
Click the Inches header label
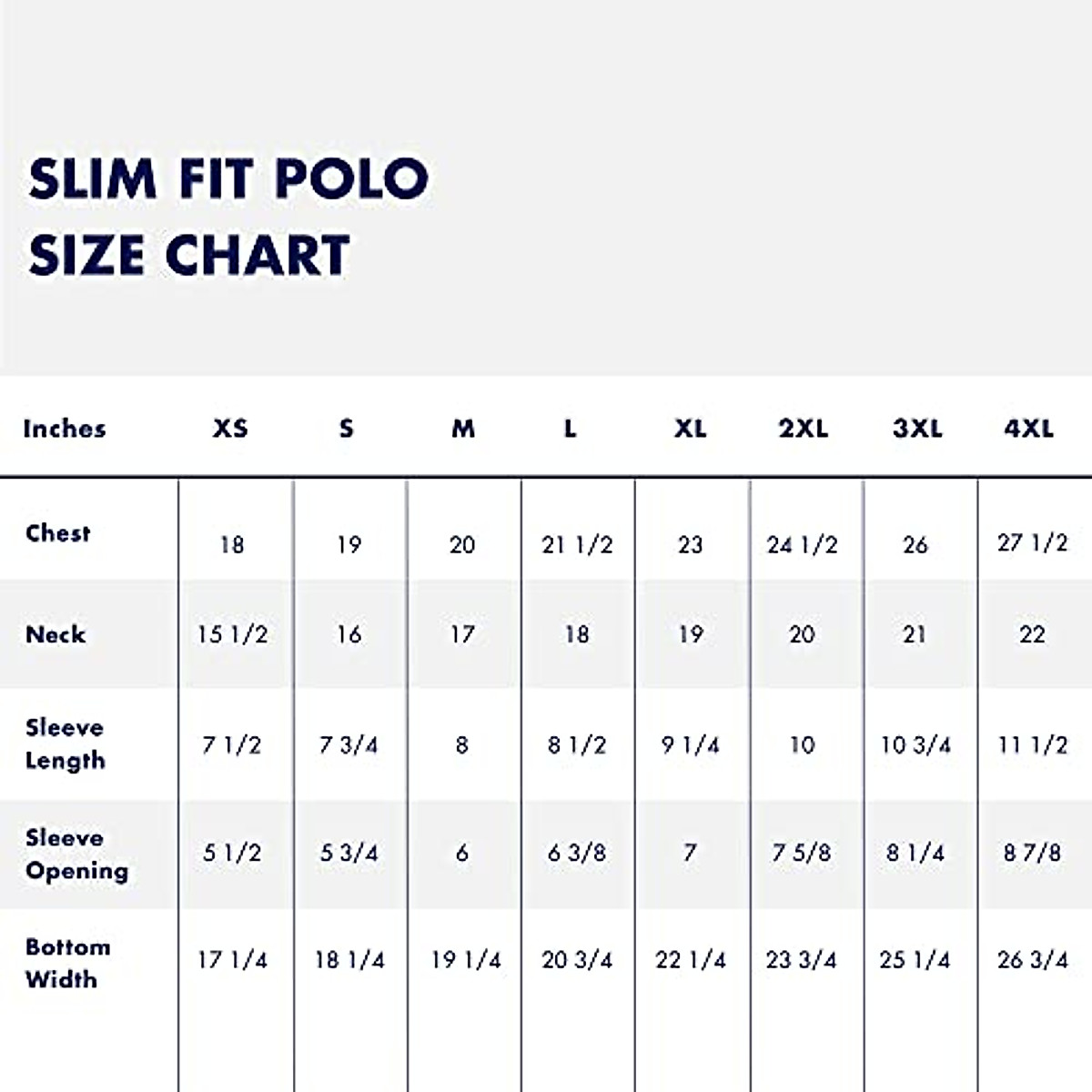click(x=65, y=429)
